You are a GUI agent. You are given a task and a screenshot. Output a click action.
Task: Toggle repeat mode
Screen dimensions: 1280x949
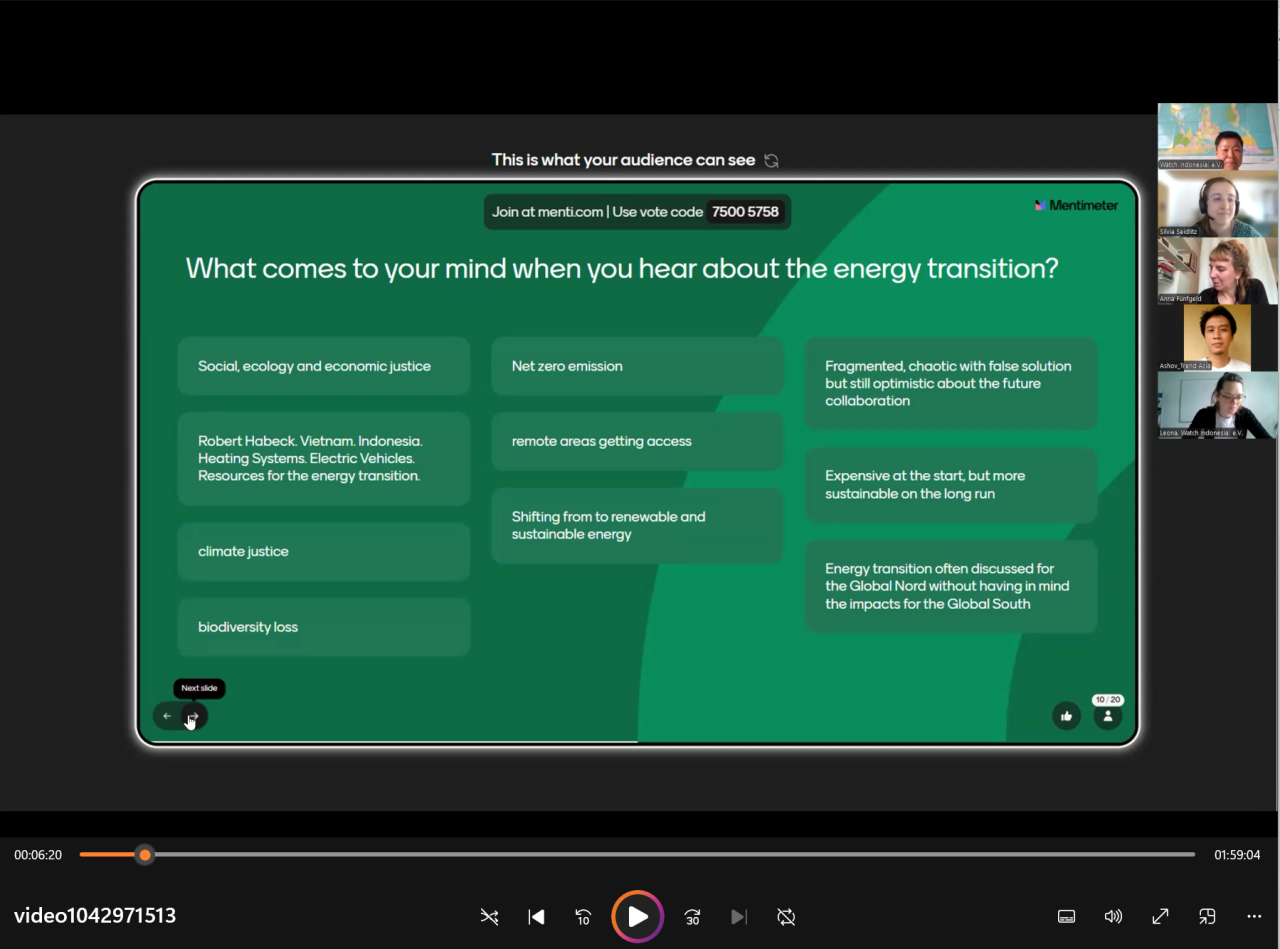pos(786,917)
